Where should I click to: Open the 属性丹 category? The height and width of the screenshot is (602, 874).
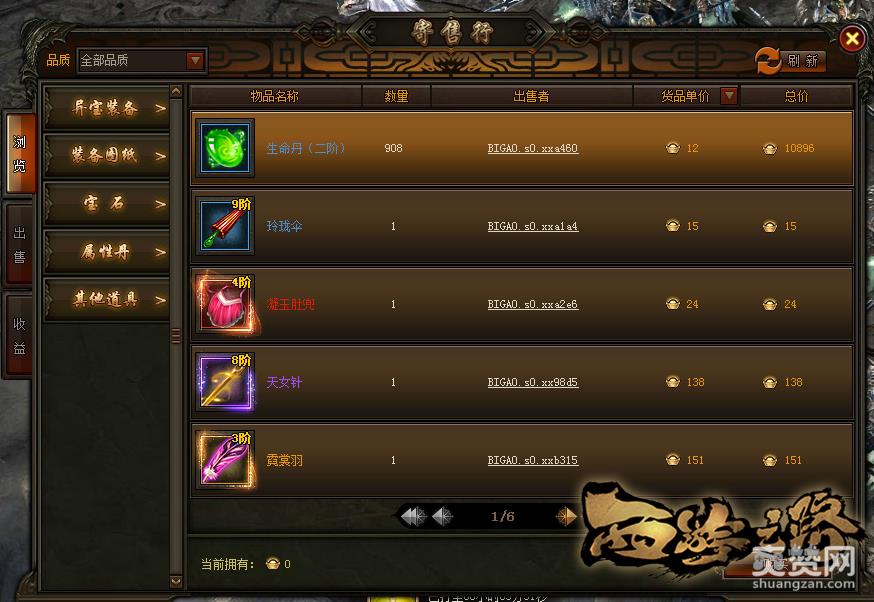click(x=106, y=251)
